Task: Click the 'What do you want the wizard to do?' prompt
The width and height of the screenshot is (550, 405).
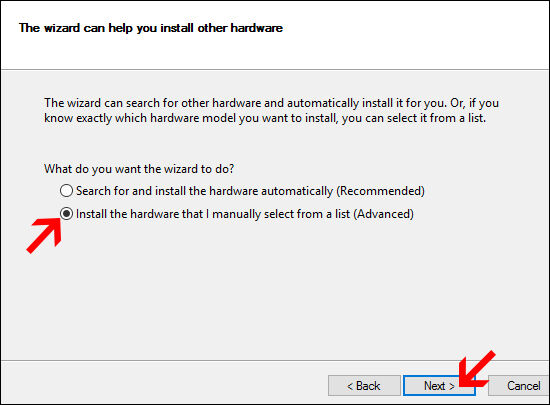Action: click(x=139, y=169)
